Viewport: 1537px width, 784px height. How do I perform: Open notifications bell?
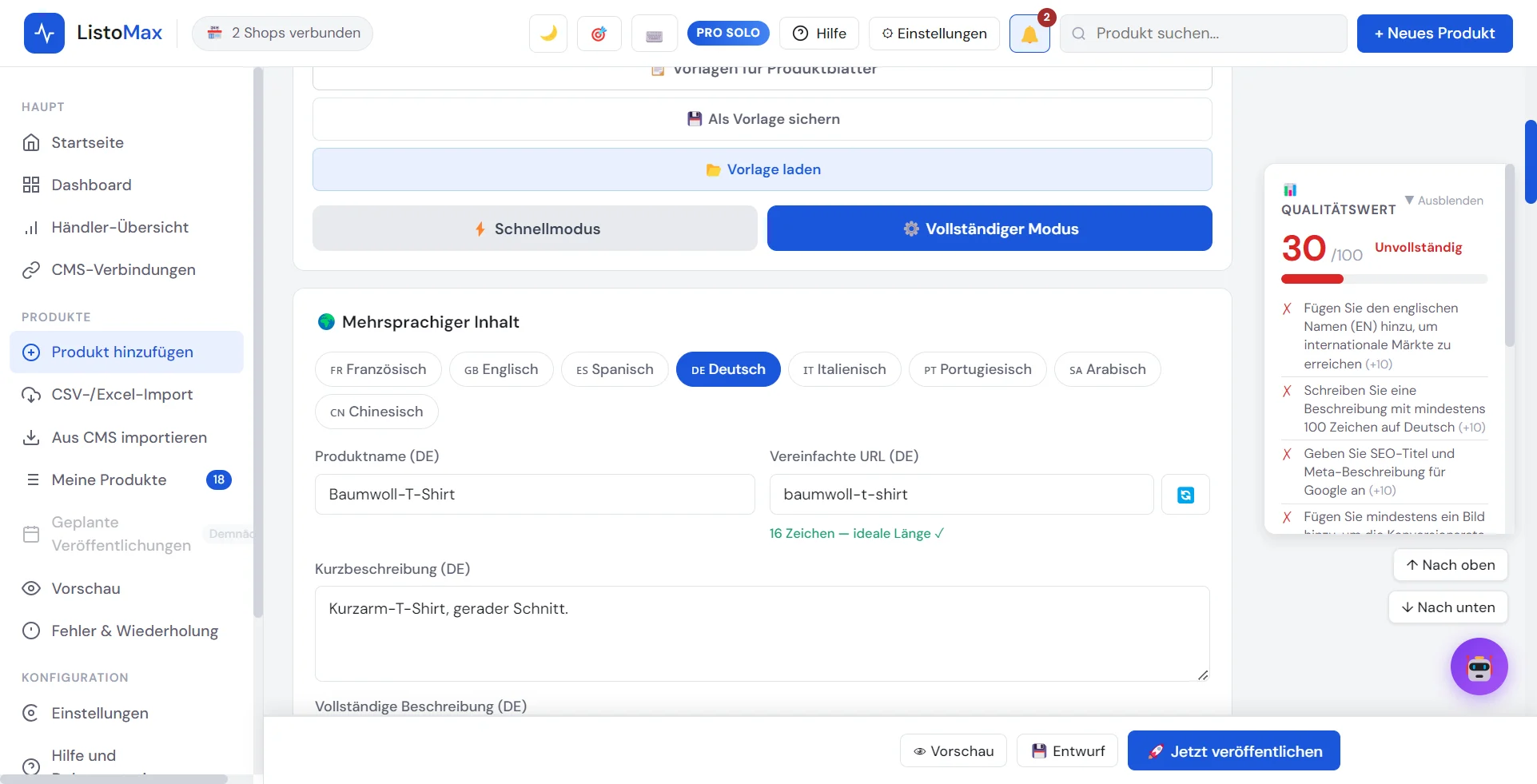(1029, 34)
